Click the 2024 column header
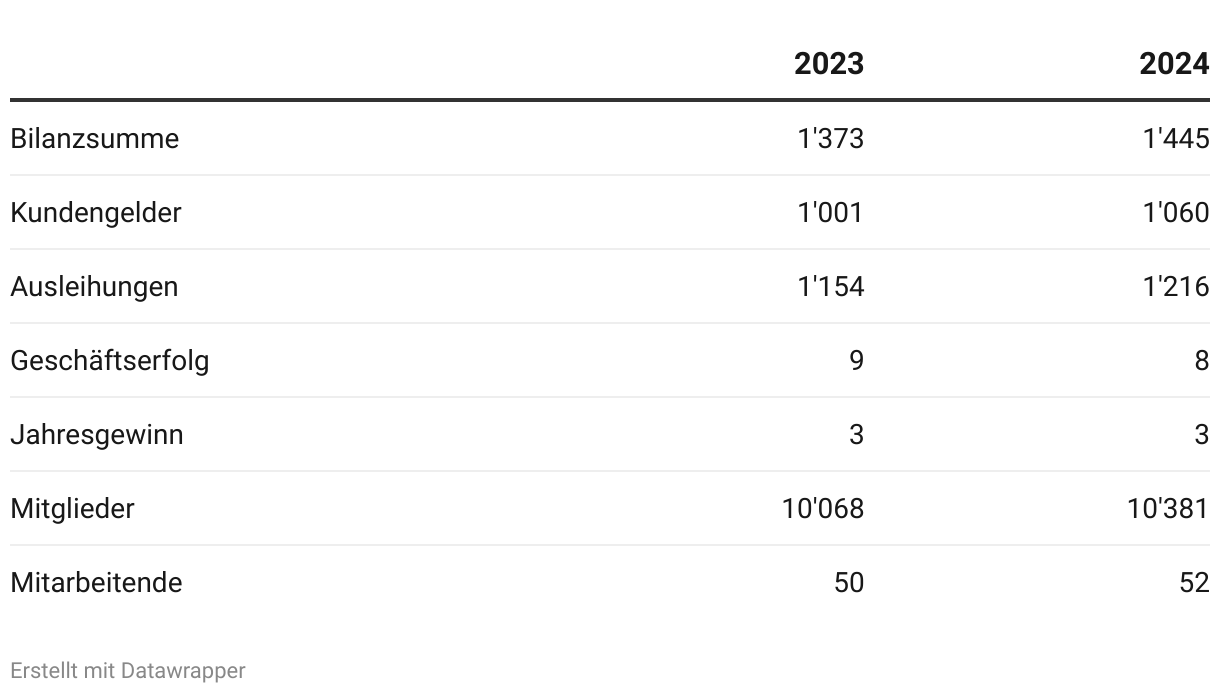The width and height of the screenshot is (1220, 694). [1174, 64]
